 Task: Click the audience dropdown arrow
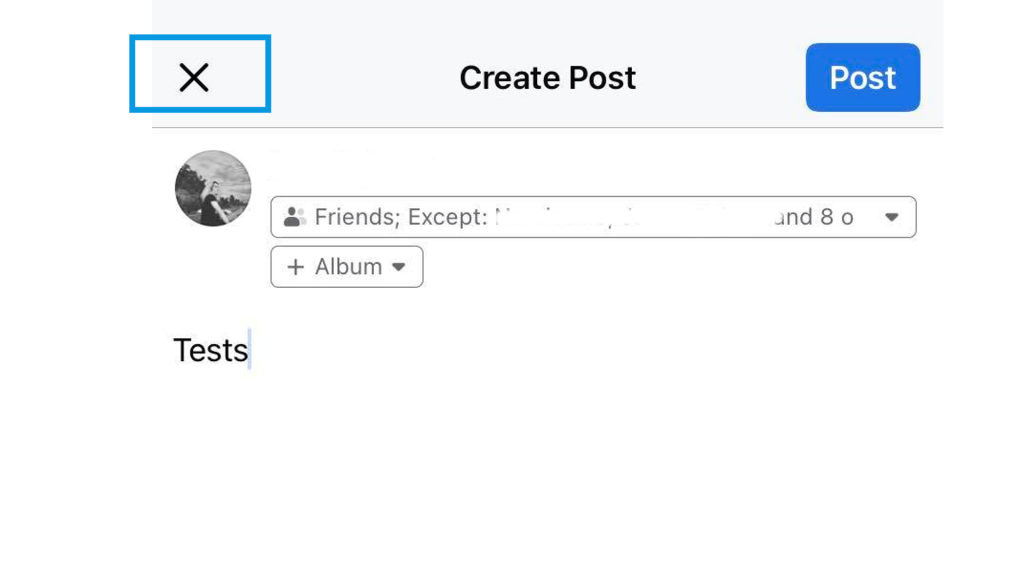[x=891, y=217]
